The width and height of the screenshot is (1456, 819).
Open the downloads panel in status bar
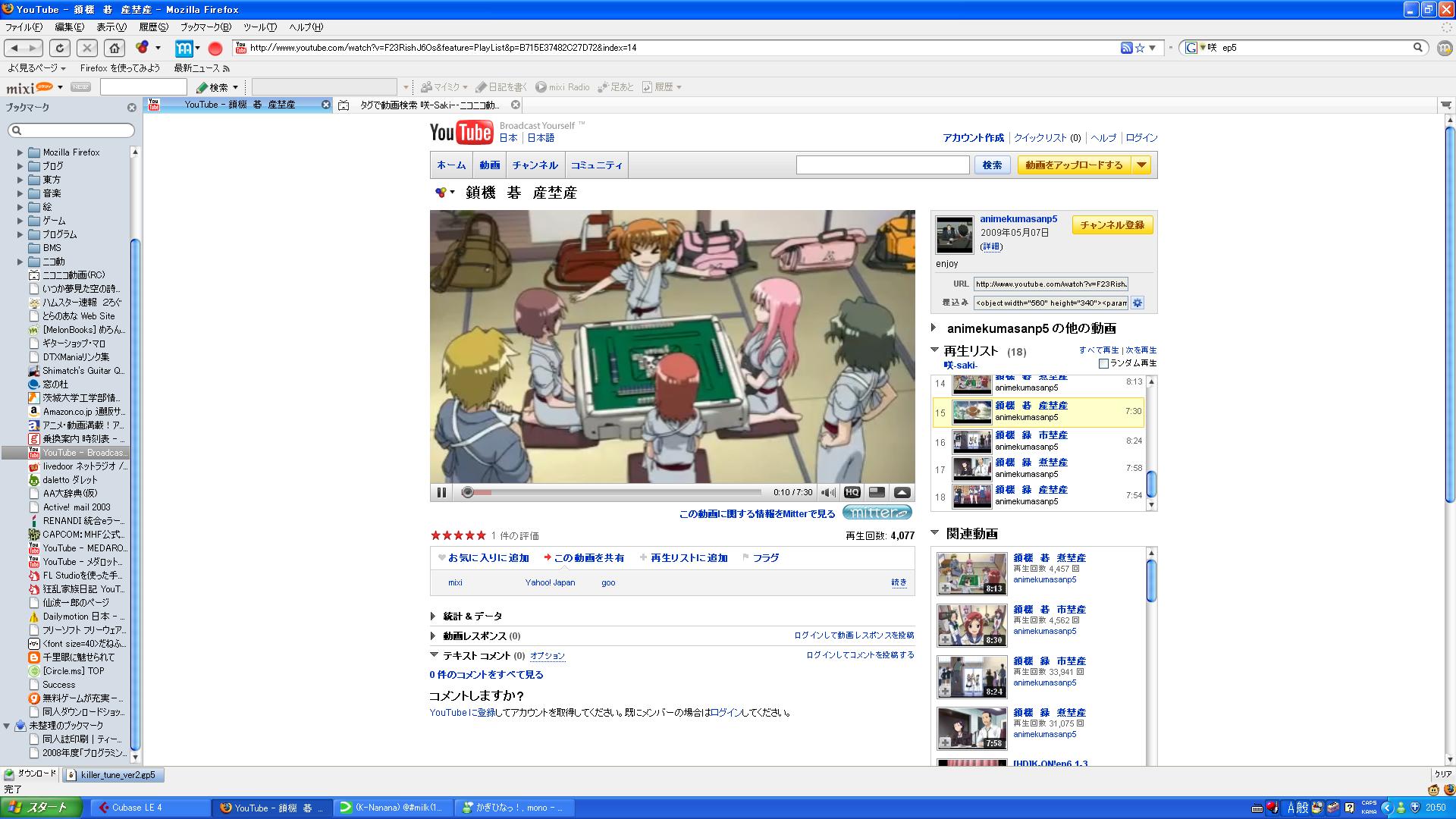pos(30,774)
